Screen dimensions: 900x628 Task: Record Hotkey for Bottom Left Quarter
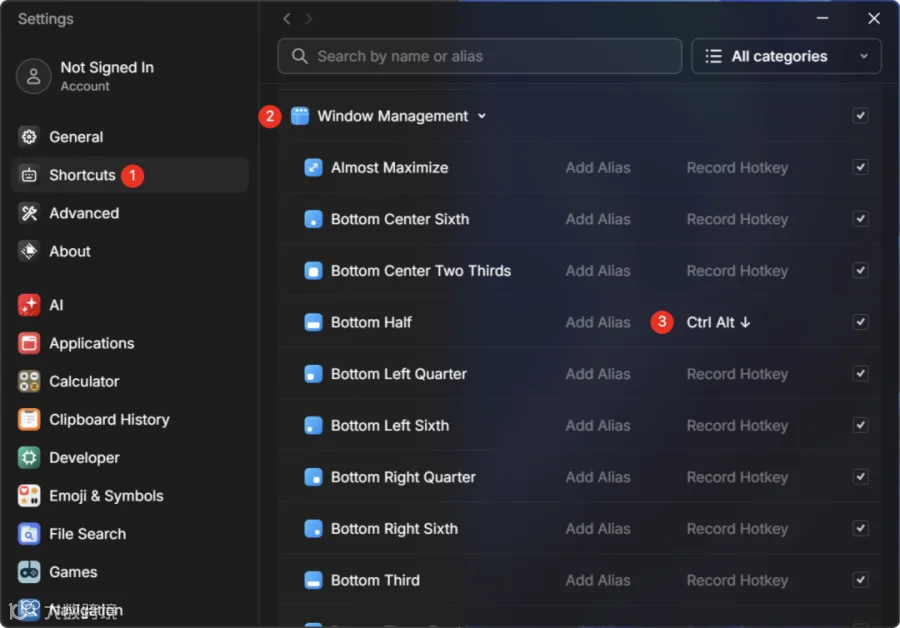[737, 374]
